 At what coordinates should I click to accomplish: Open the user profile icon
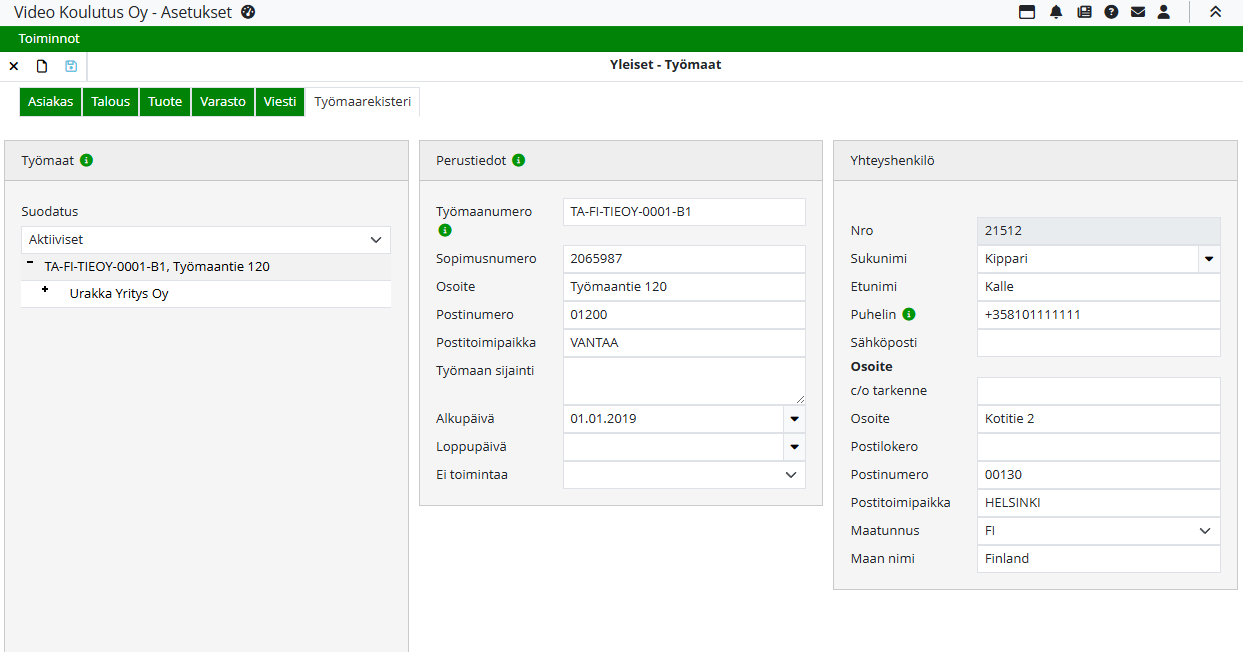1164,12
